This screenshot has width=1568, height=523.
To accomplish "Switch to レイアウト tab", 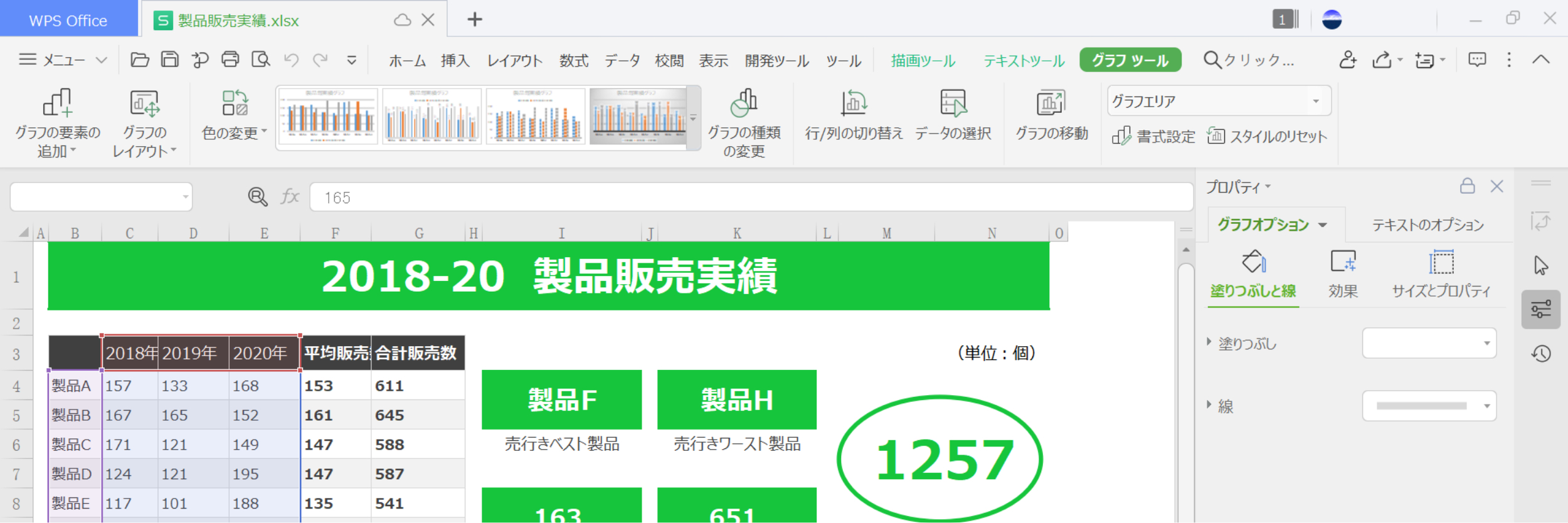I will tap(515, 61).
